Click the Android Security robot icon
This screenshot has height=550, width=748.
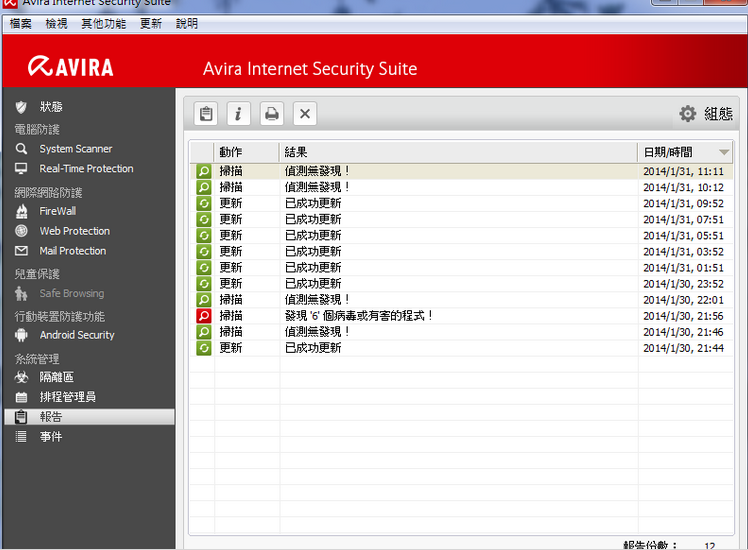click(x=21, y=335)
